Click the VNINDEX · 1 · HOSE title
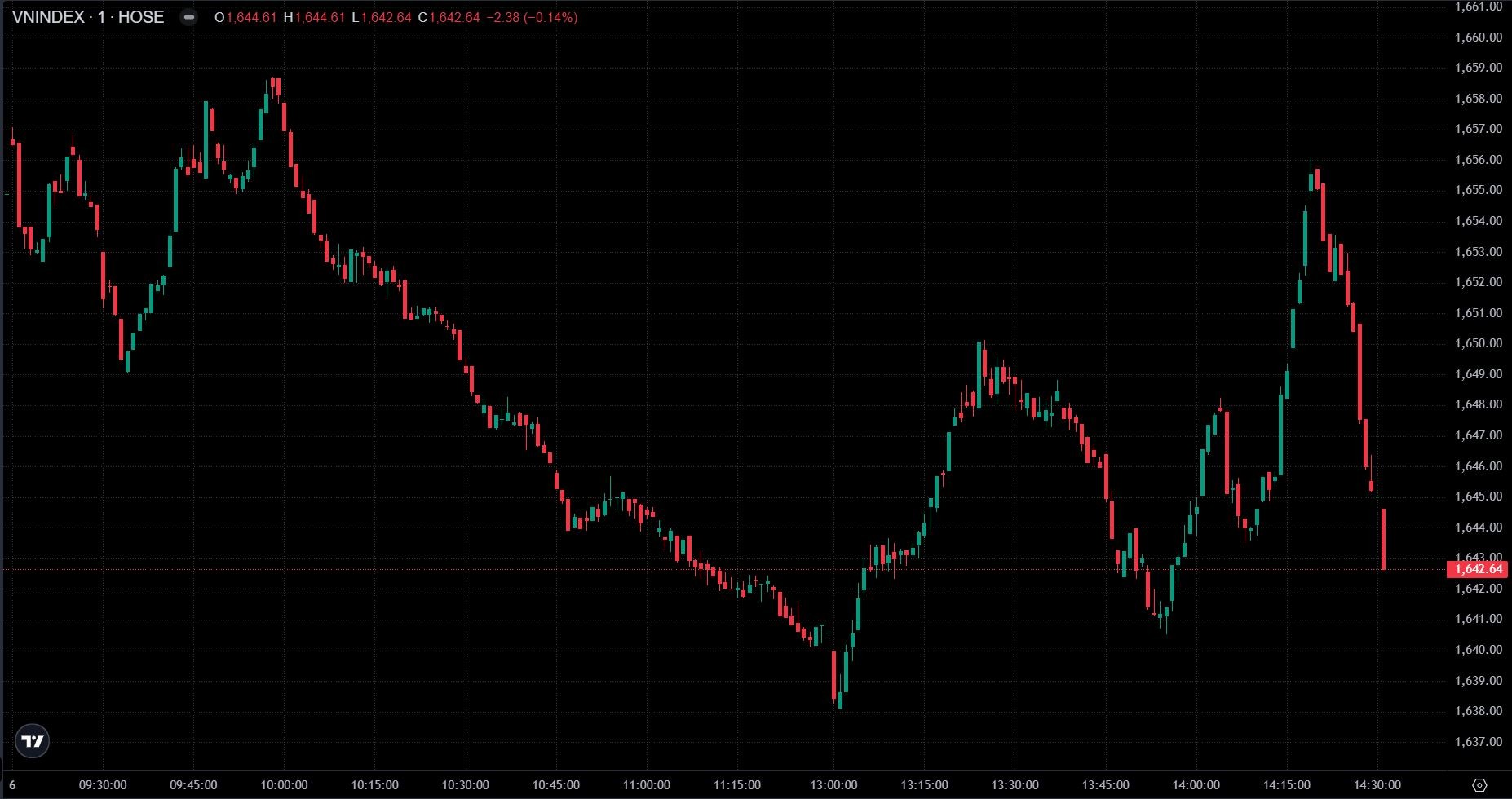 (x=88, y=17)
